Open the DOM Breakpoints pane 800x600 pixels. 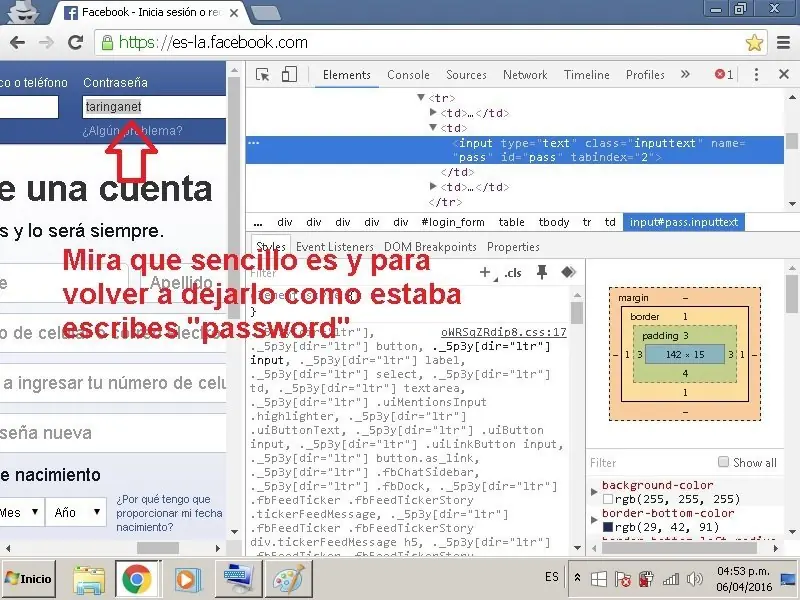(430, 247)
